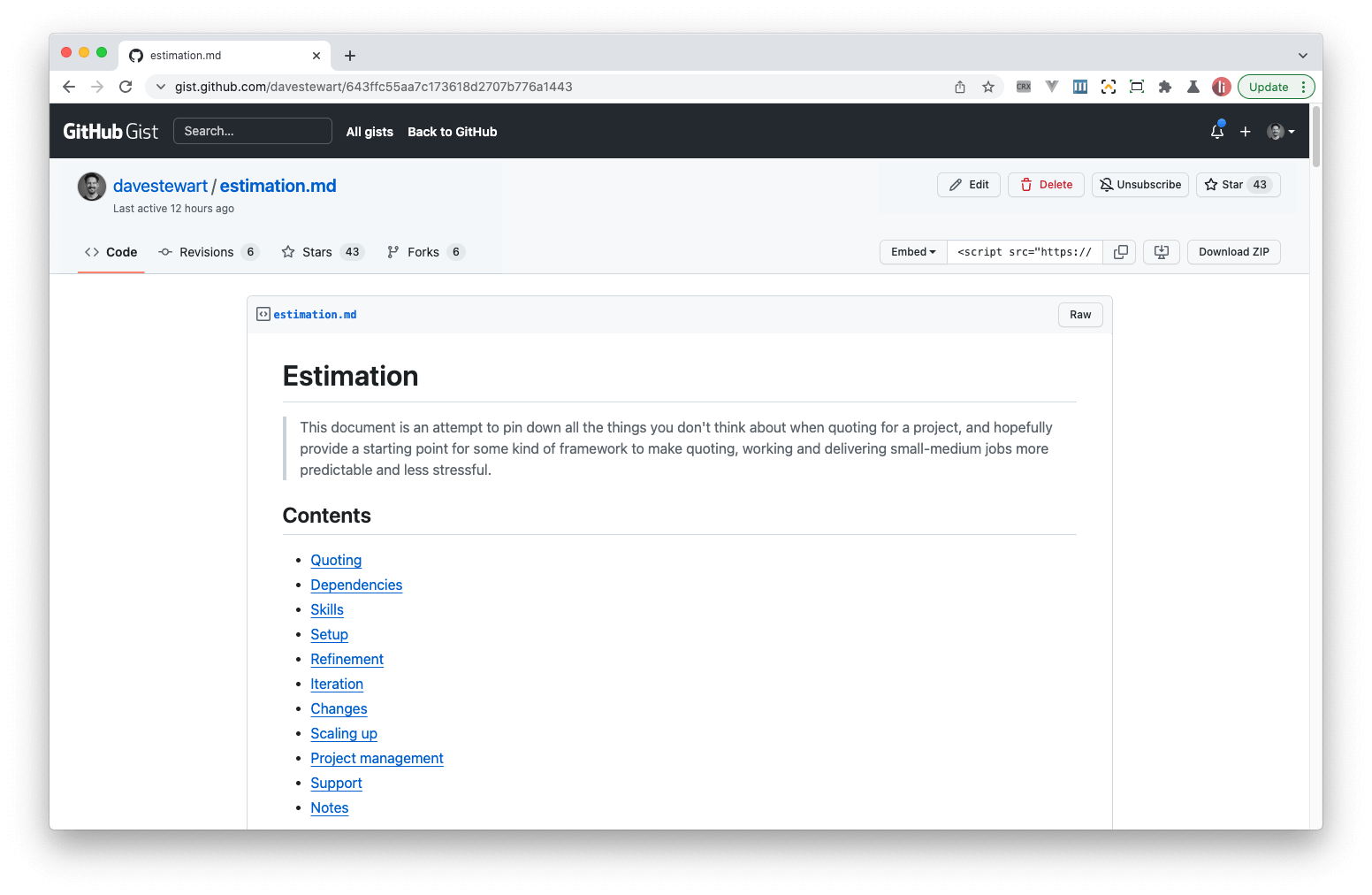1372x895 pixels.
Task: Click the CRX extension icon in toolbar
Action: point(1023,87)
